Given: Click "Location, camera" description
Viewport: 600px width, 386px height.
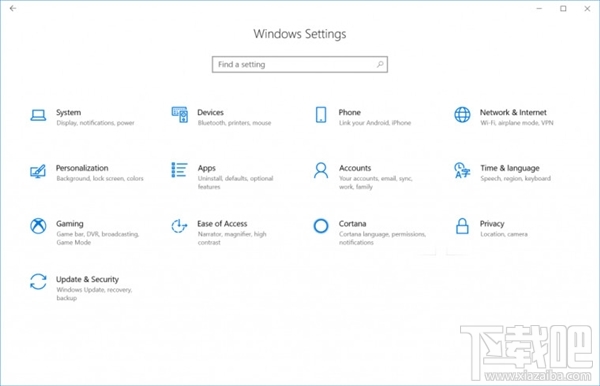Looking at the screenshot, I should tap(504, 234).
